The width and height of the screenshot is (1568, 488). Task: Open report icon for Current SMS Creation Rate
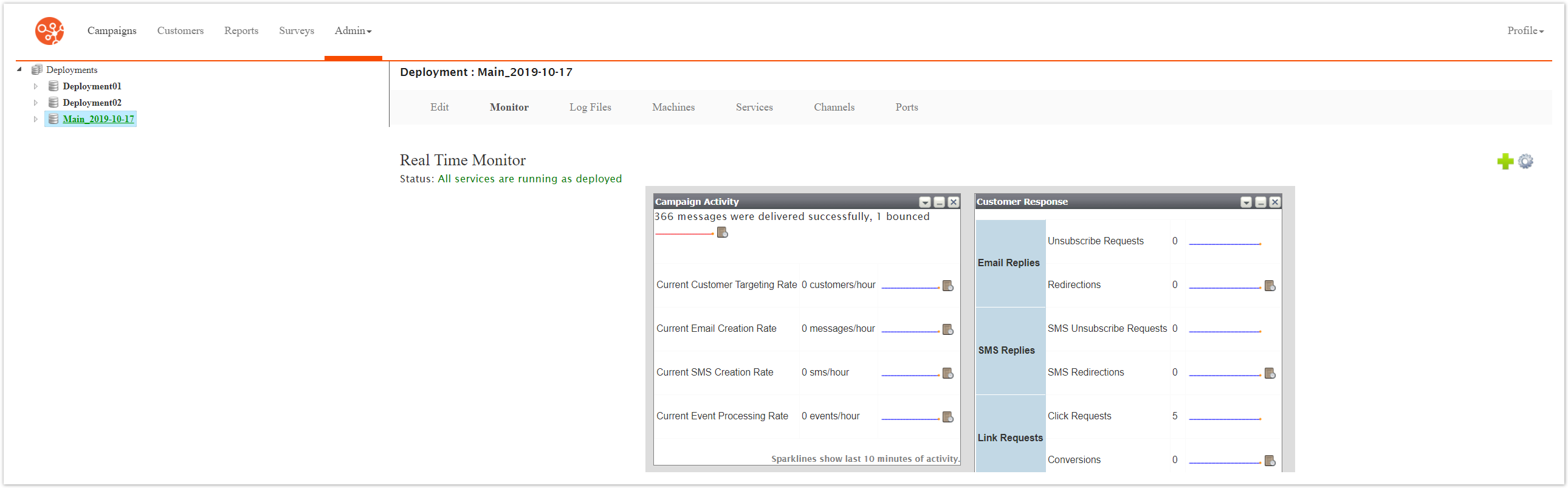(x=947, y=374)
